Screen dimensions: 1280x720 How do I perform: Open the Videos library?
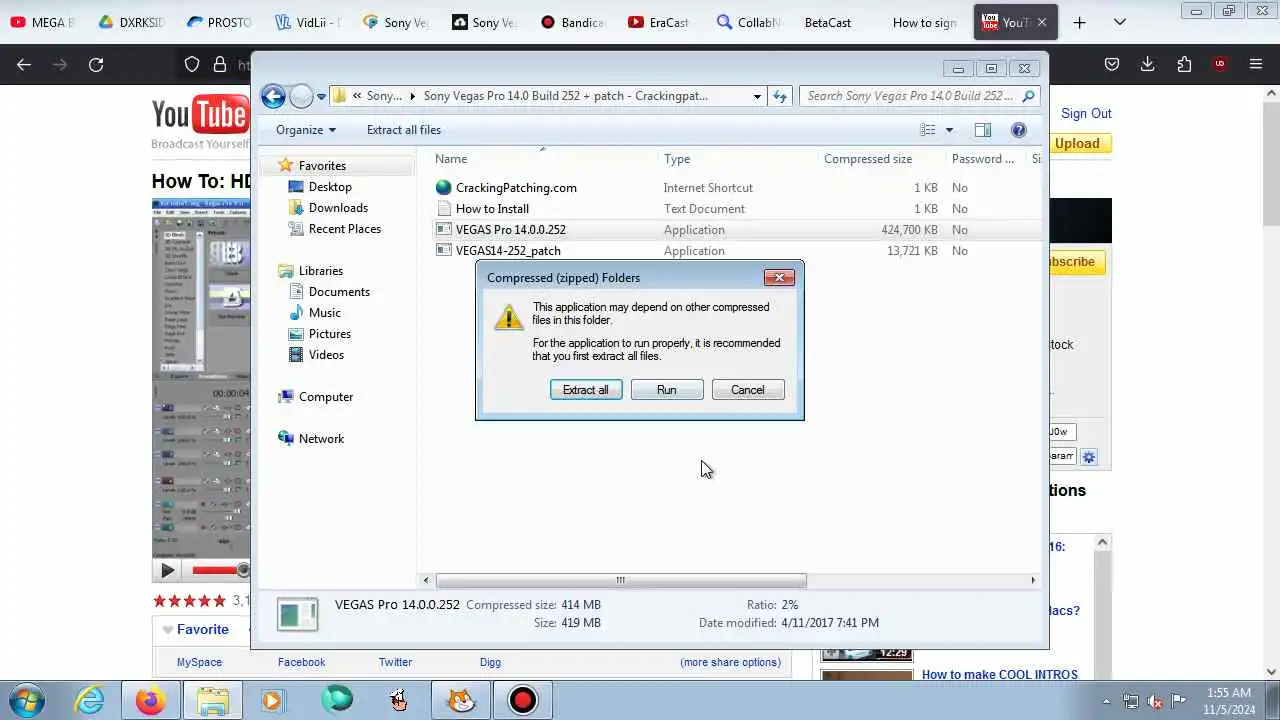click(x=326, y=355)
